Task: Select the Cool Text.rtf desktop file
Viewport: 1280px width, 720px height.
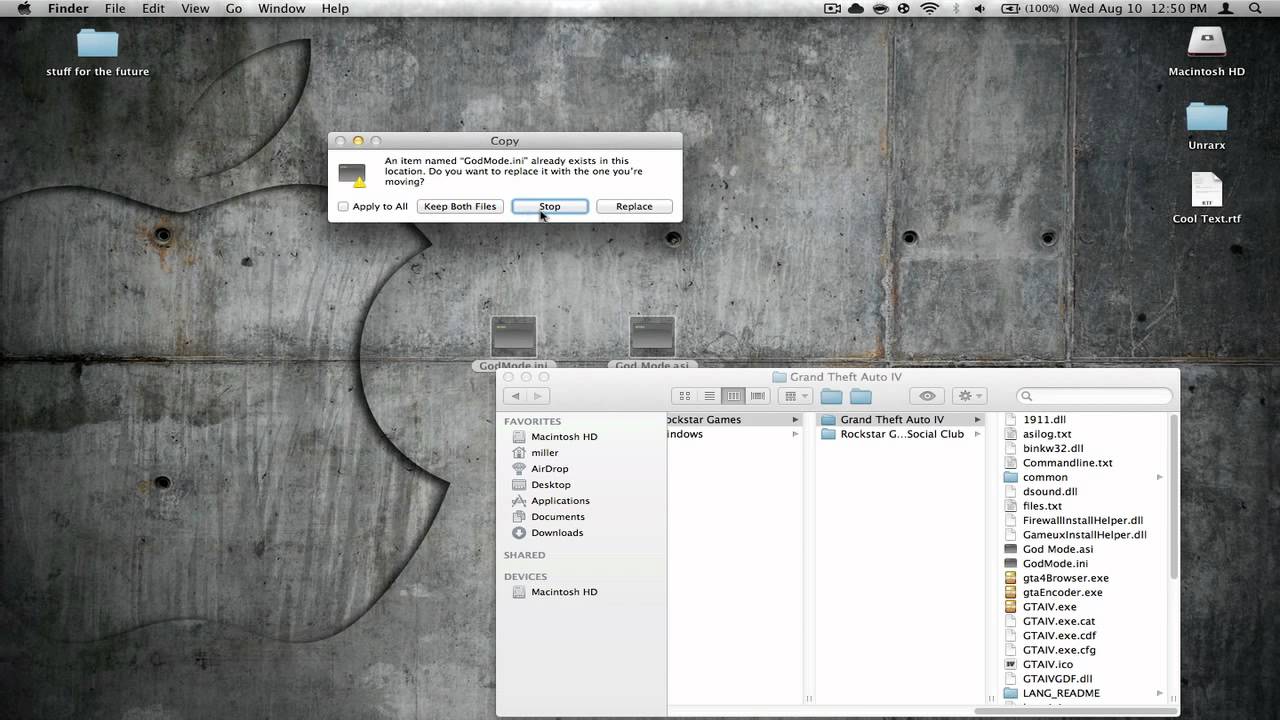Action: pyautogui.click(x=1207, y=198)
